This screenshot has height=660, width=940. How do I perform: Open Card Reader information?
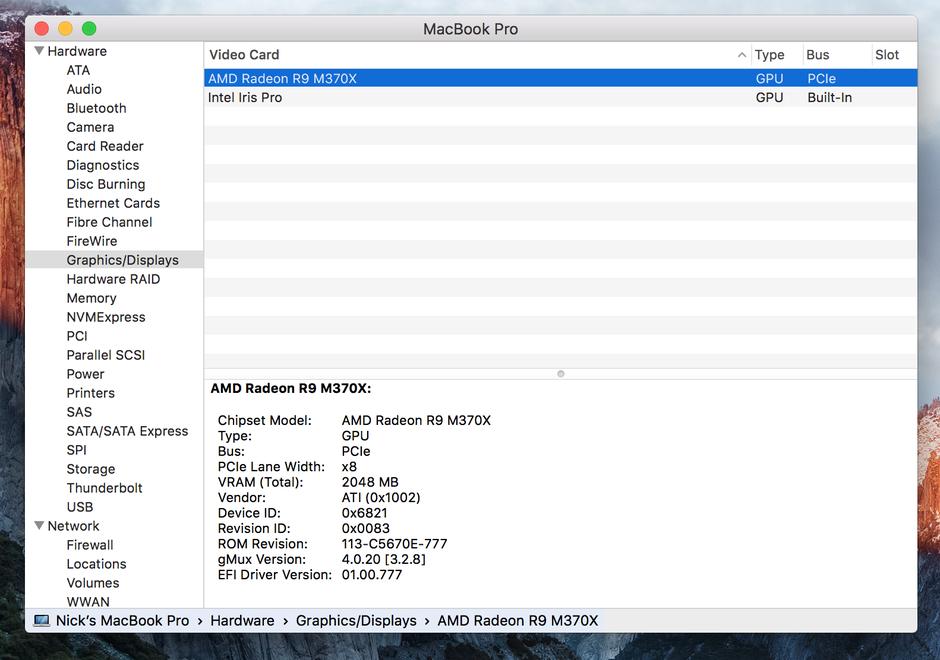105,146
